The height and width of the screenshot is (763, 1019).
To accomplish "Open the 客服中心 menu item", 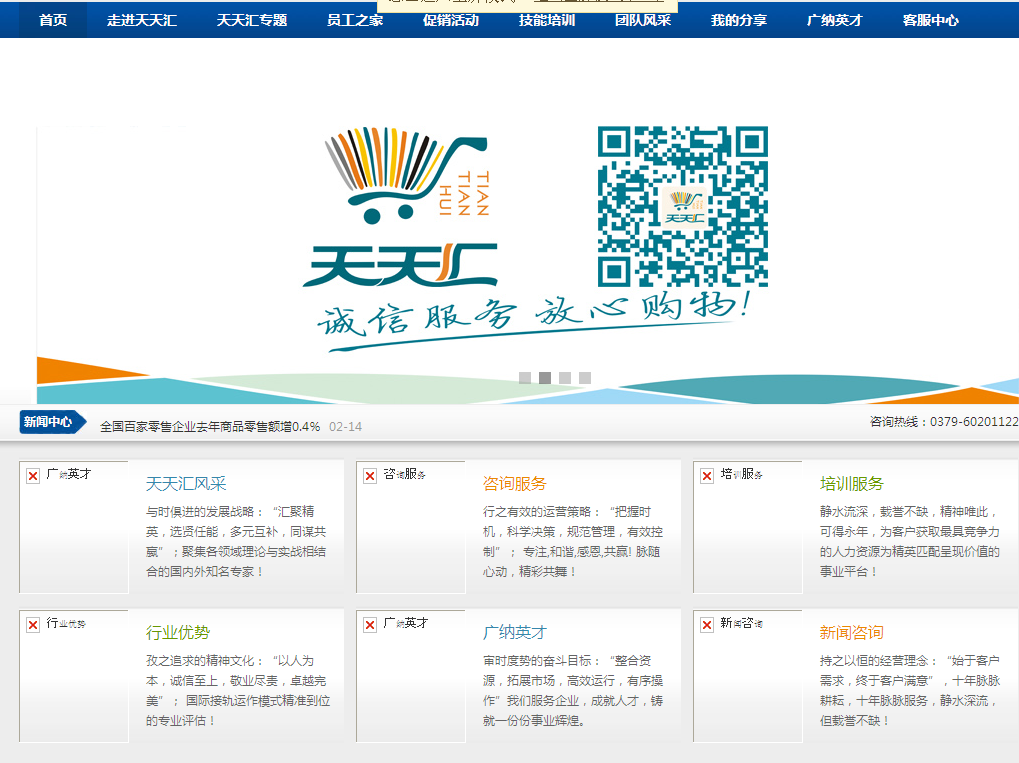I will pos(930,20).
